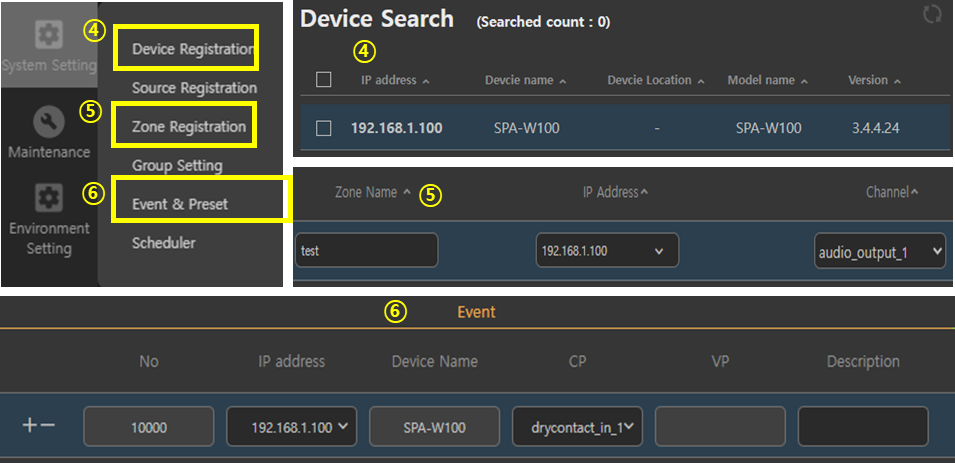The height and width of the screenshot is (463, 955).
Task: Sort by IP address column arrow in Device Search
Action: click(x=426, y=81)
